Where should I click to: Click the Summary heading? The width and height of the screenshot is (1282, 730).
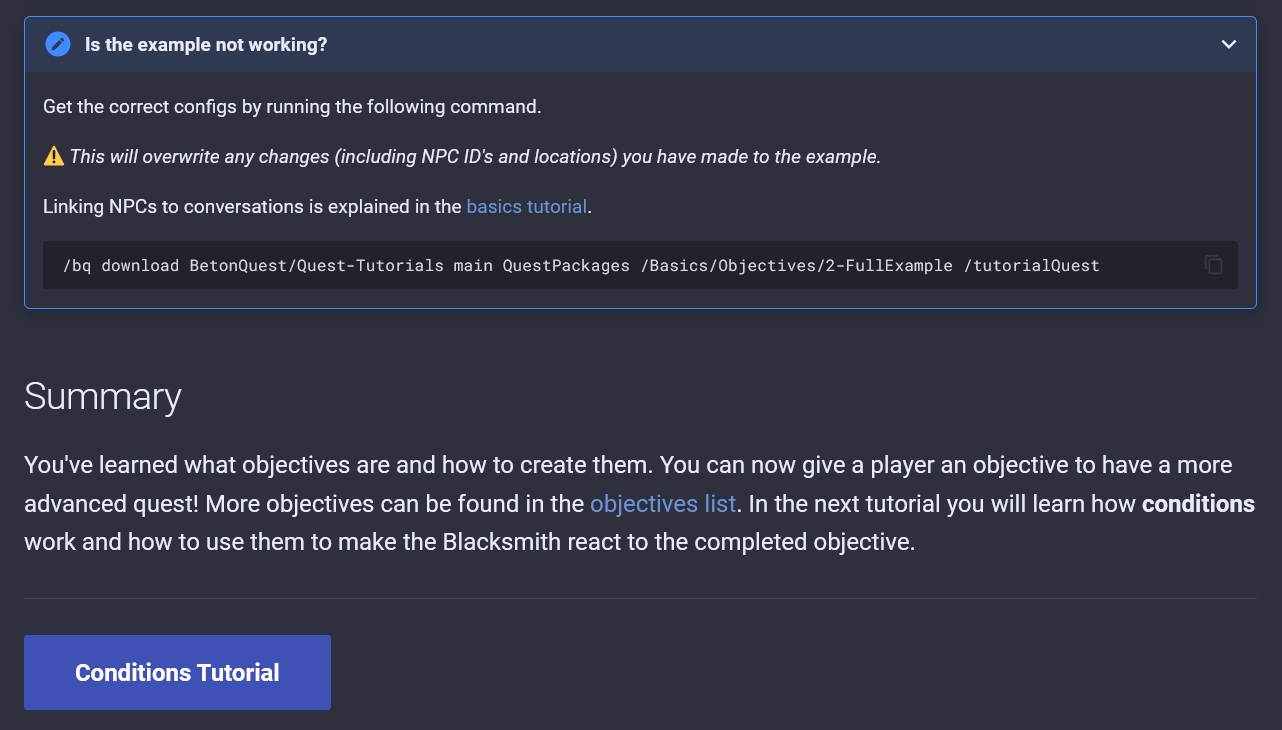pos(103,396)
